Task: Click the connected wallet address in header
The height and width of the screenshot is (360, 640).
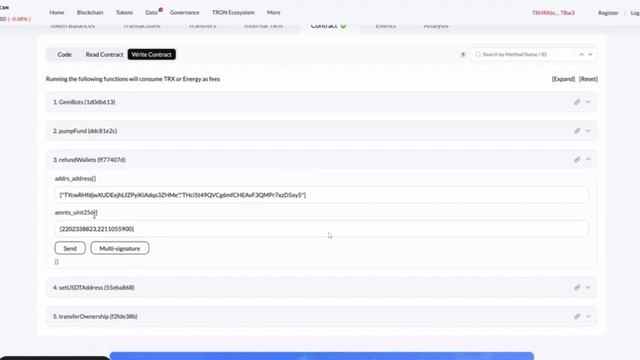Action: coord(553,13)
